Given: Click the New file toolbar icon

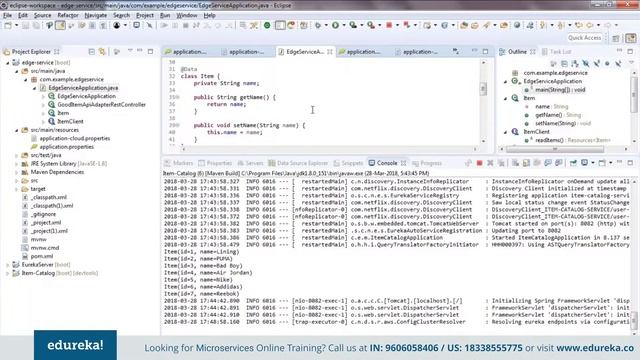Looking at the screenshot, I should point(8,25).
